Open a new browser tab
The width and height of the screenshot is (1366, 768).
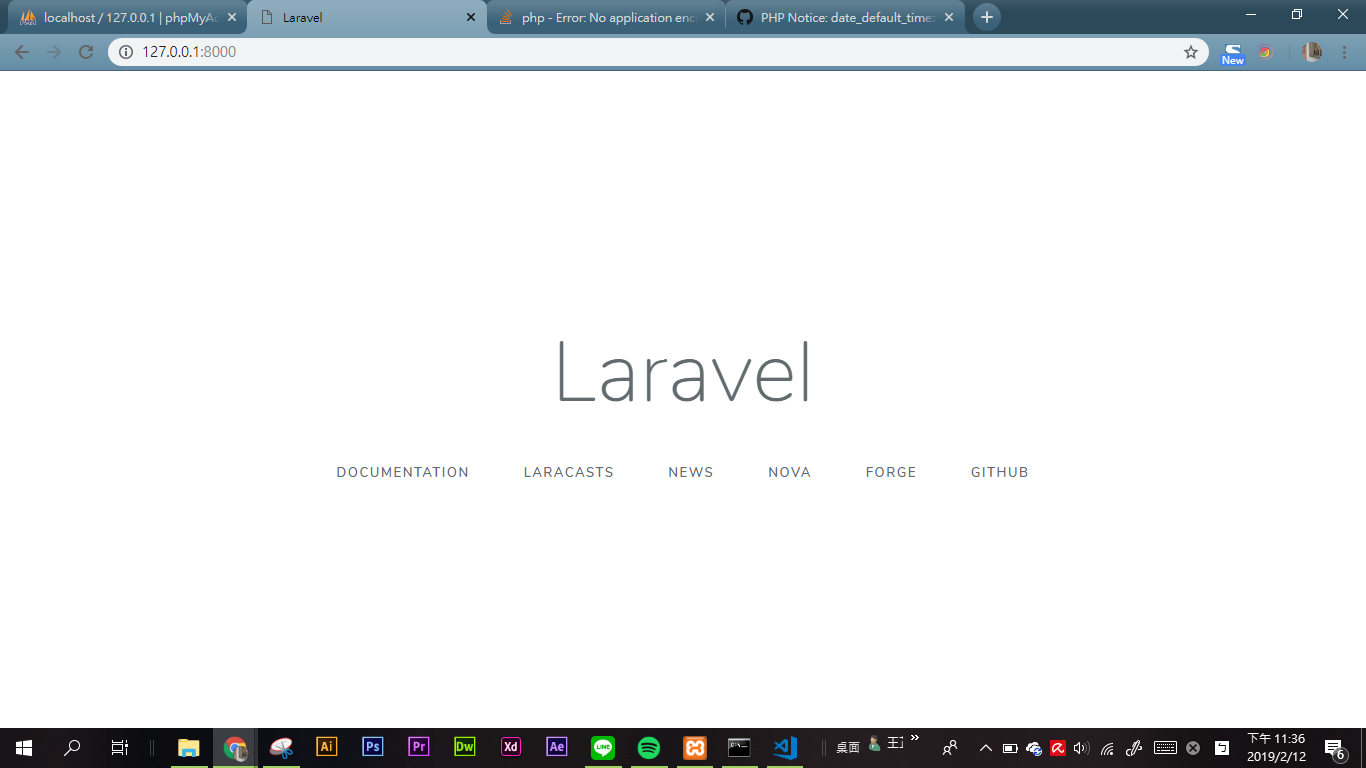coord(987,17)
